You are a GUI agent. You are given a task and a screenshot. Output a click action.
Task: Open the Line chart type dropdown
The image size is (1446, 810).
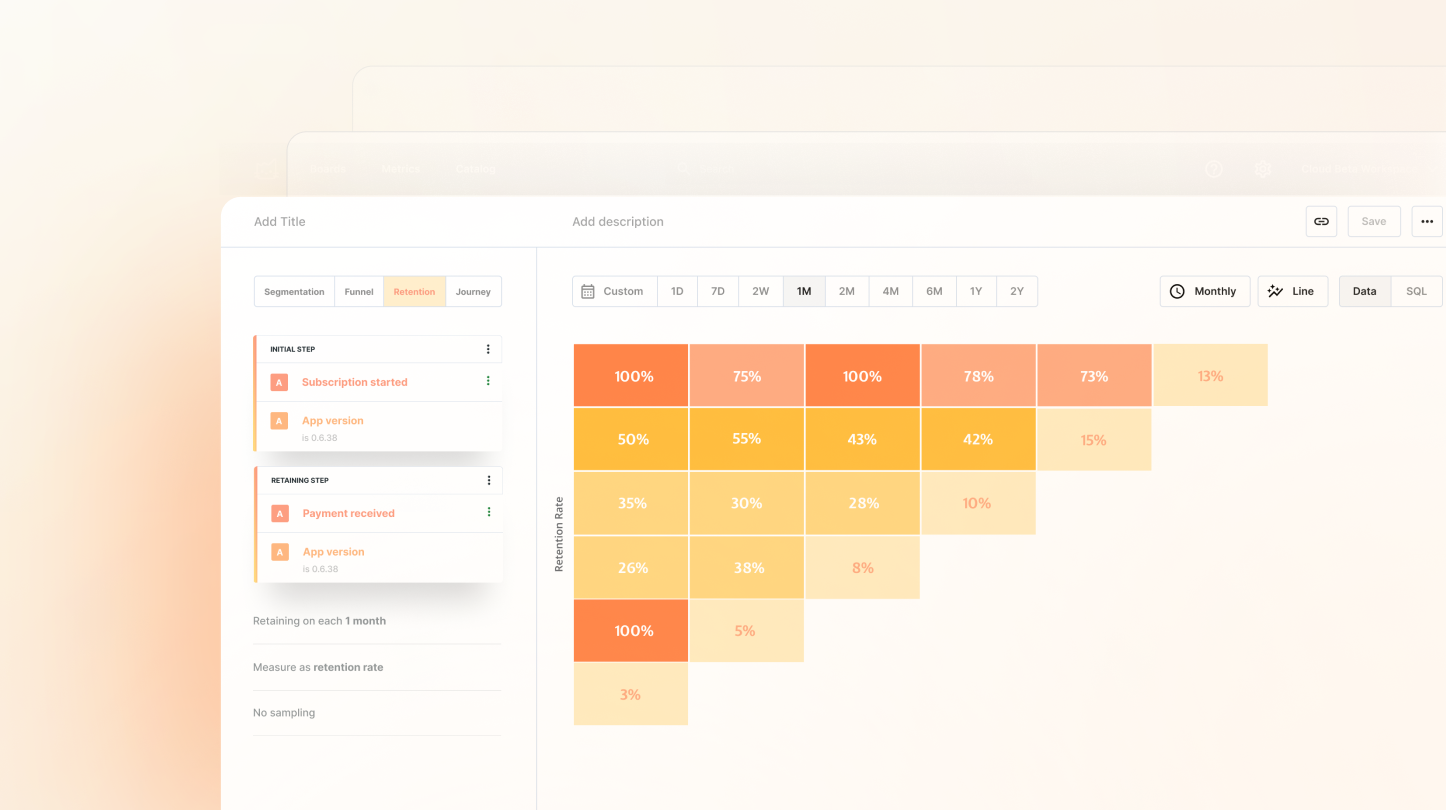tap(1292, 291)
